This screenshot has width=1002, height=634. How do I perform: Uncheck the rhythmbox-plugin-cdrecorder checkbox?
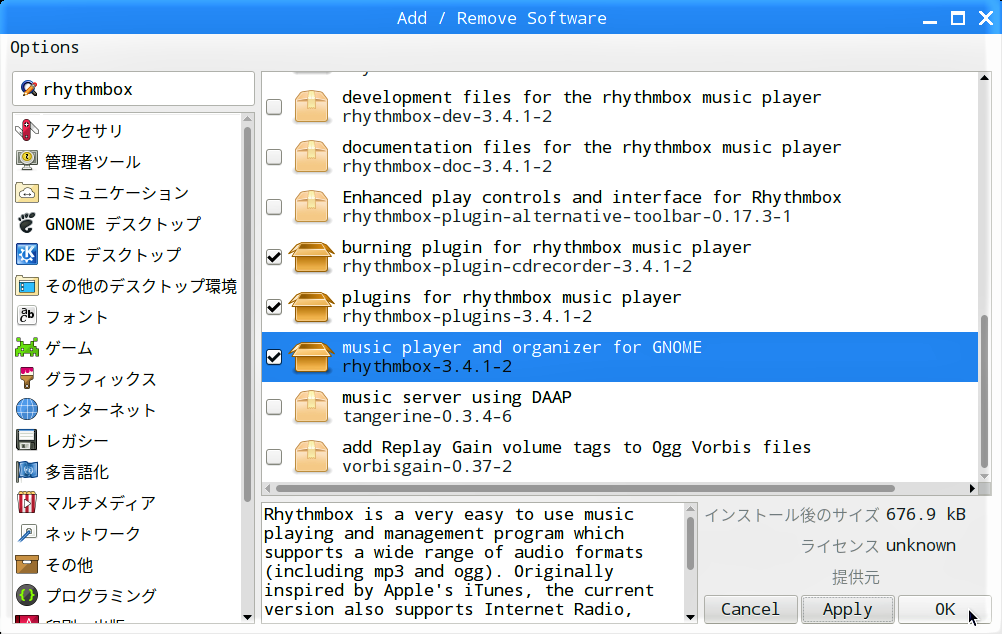[274, 257]
